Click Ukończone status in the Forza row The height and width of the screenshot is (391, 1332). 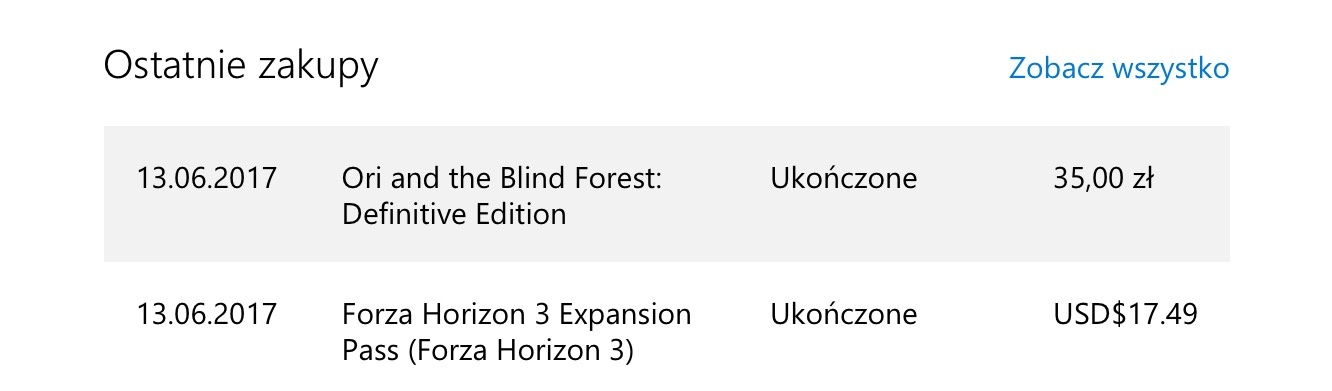[844, 315]
